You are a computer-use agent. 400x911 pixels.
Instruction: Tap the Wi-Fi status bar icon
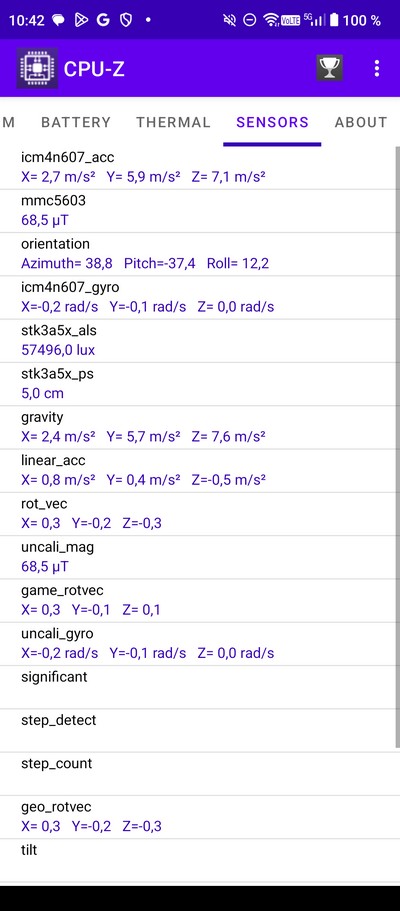pos(270,20)
